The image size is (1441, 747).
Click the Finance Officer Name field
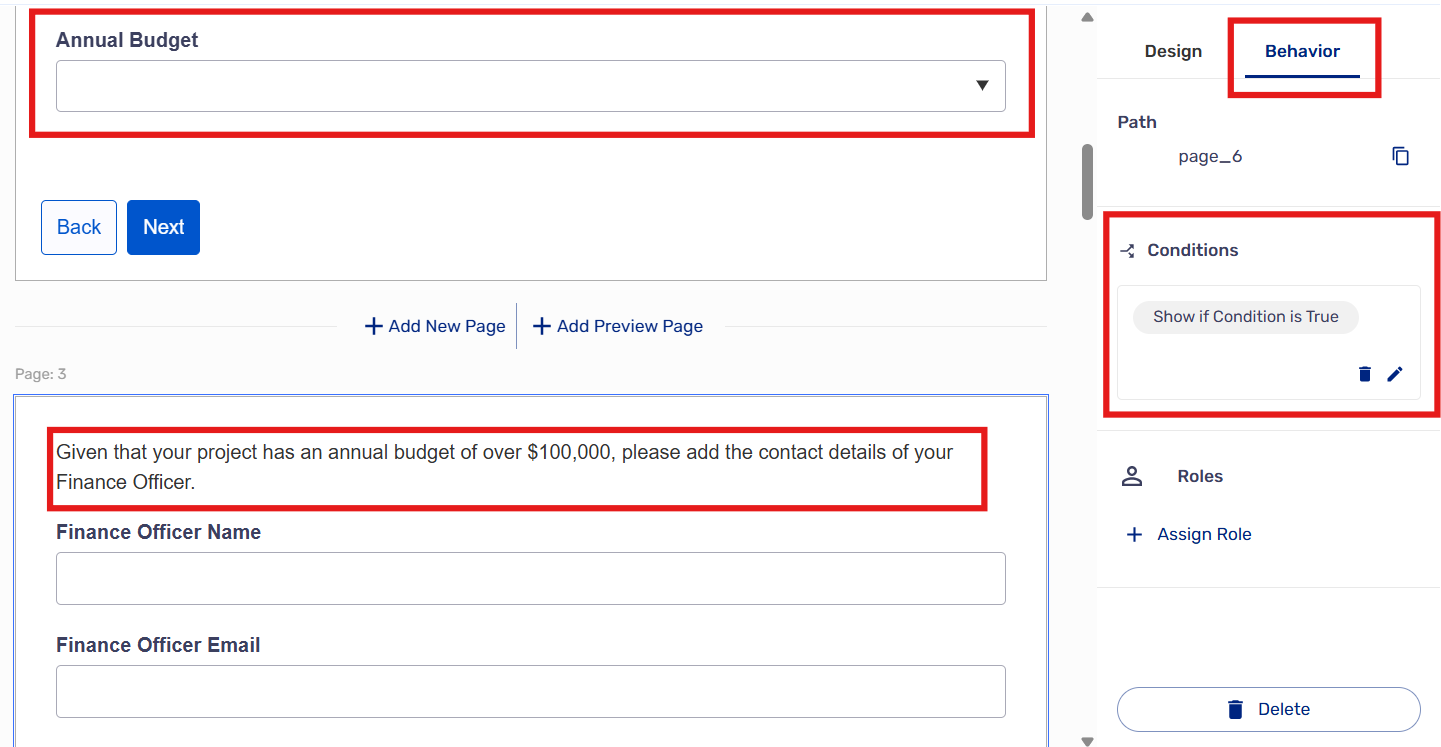pos(530,579)
